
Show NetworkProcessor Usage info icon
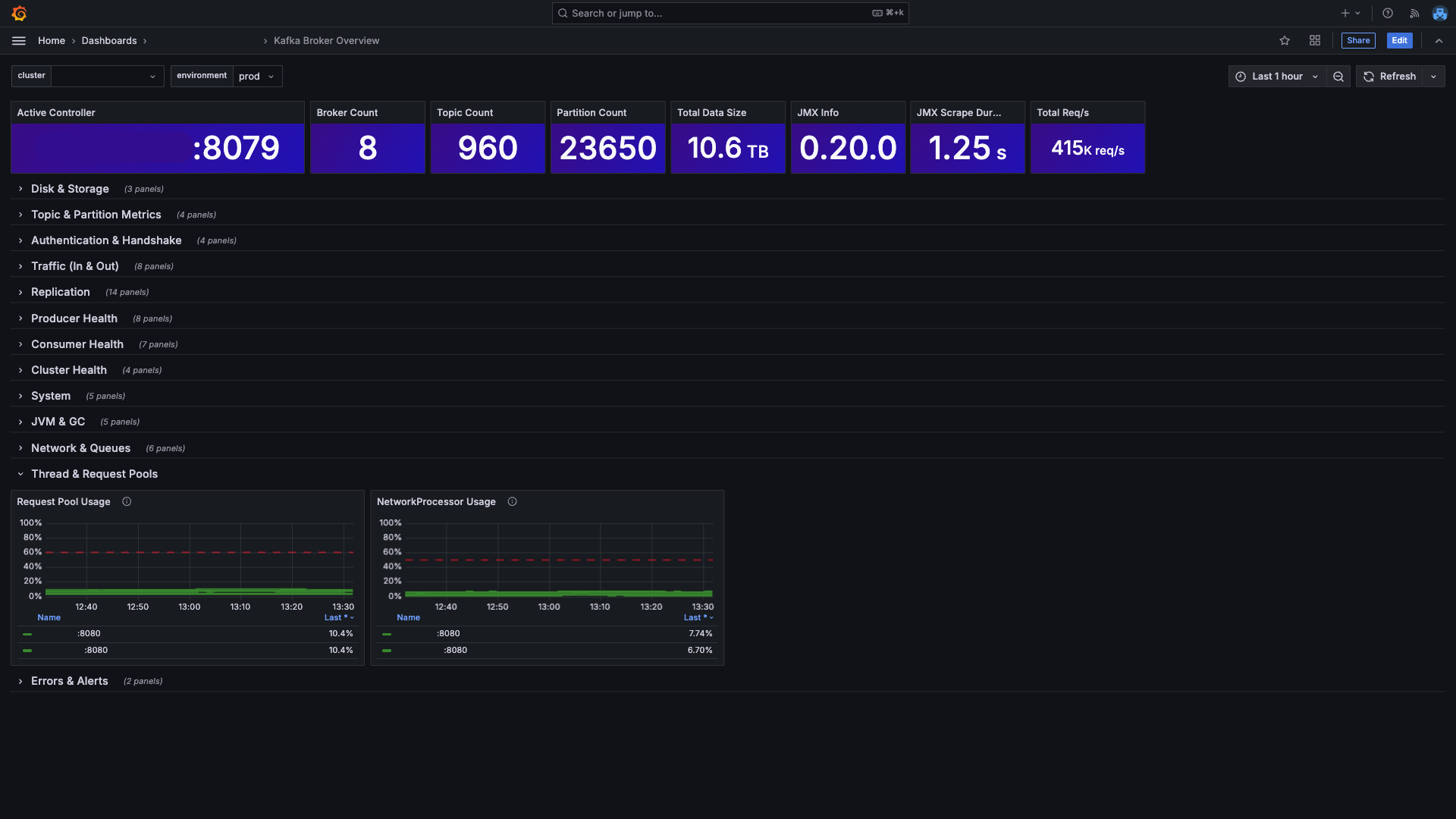(x=513, y=502)
